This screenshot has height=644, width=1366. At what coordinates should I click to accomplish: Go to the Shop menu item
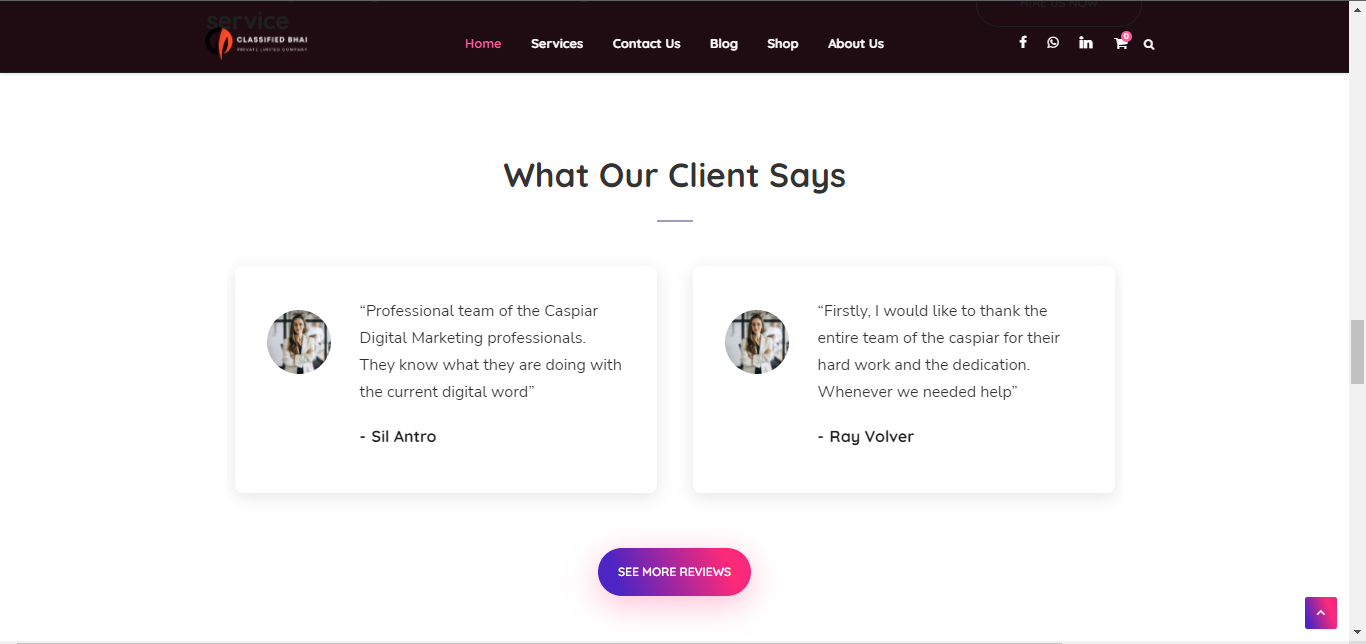[x=783, y=43]
